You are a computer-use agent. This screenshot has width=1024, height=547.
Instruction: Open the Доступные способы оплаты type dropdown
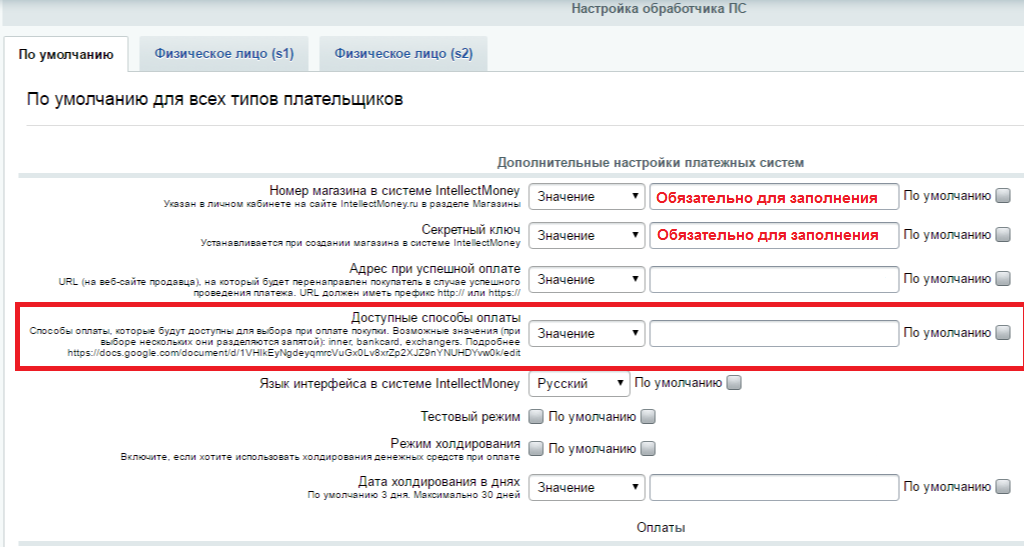coord(586,333)
